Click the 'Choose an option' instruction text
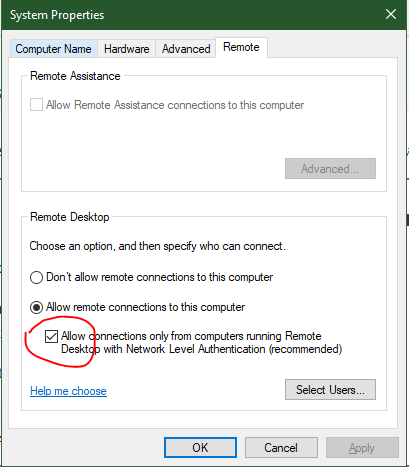This screenshot has height=467, width=409. (x=157, y=246)
